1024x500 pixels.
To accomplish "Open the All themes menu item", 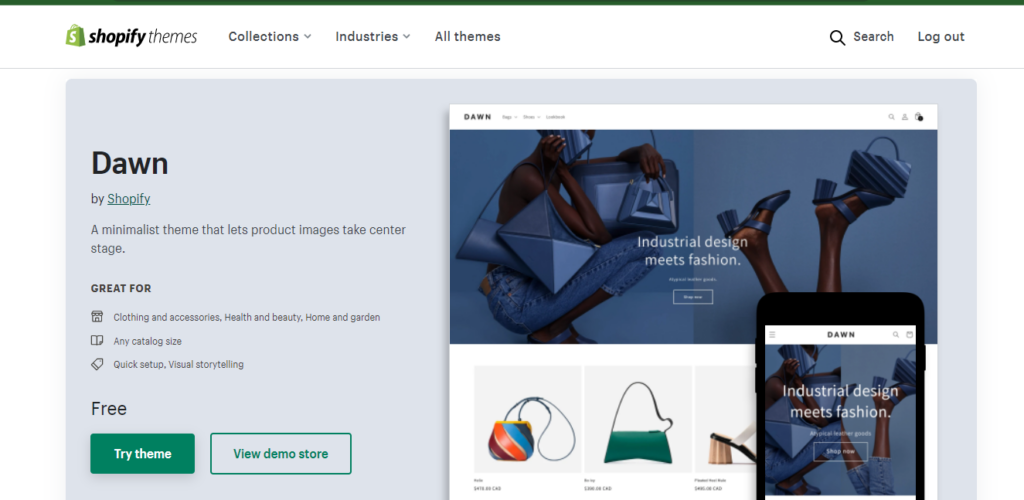I will (468, 37).
